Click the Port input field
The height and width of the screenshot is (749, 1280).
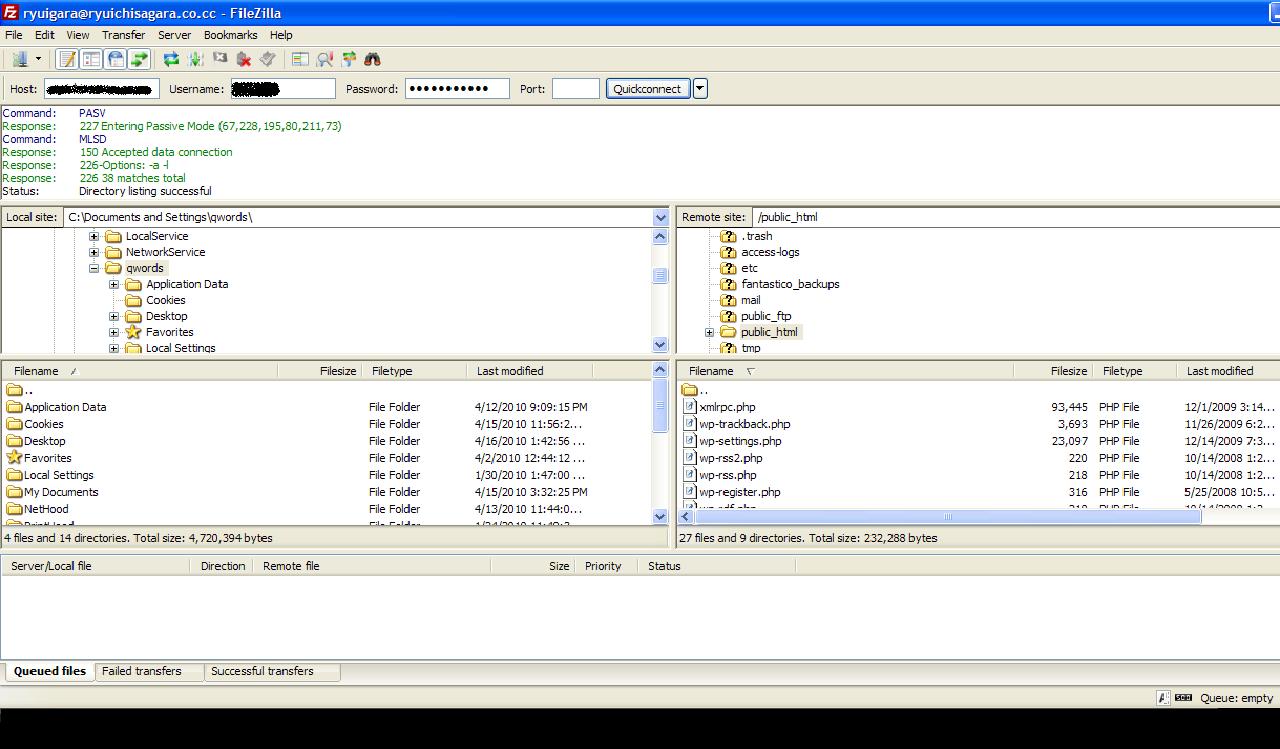coord(575,89)
